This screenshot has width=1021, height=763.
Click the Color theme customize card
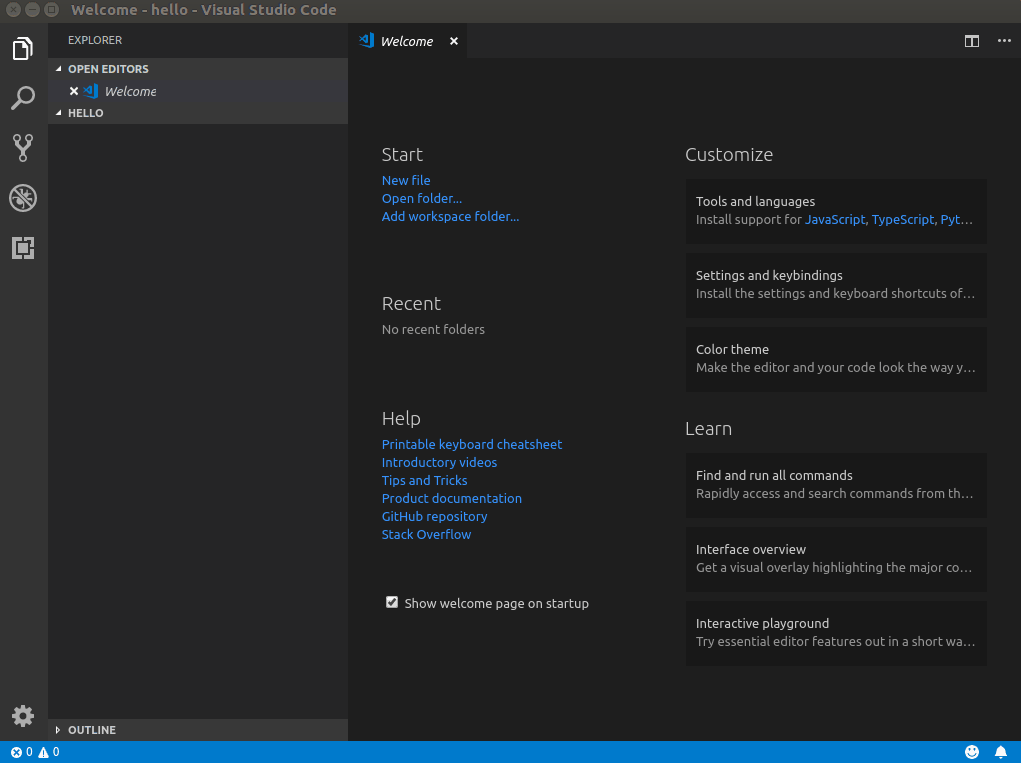[835, 358]
